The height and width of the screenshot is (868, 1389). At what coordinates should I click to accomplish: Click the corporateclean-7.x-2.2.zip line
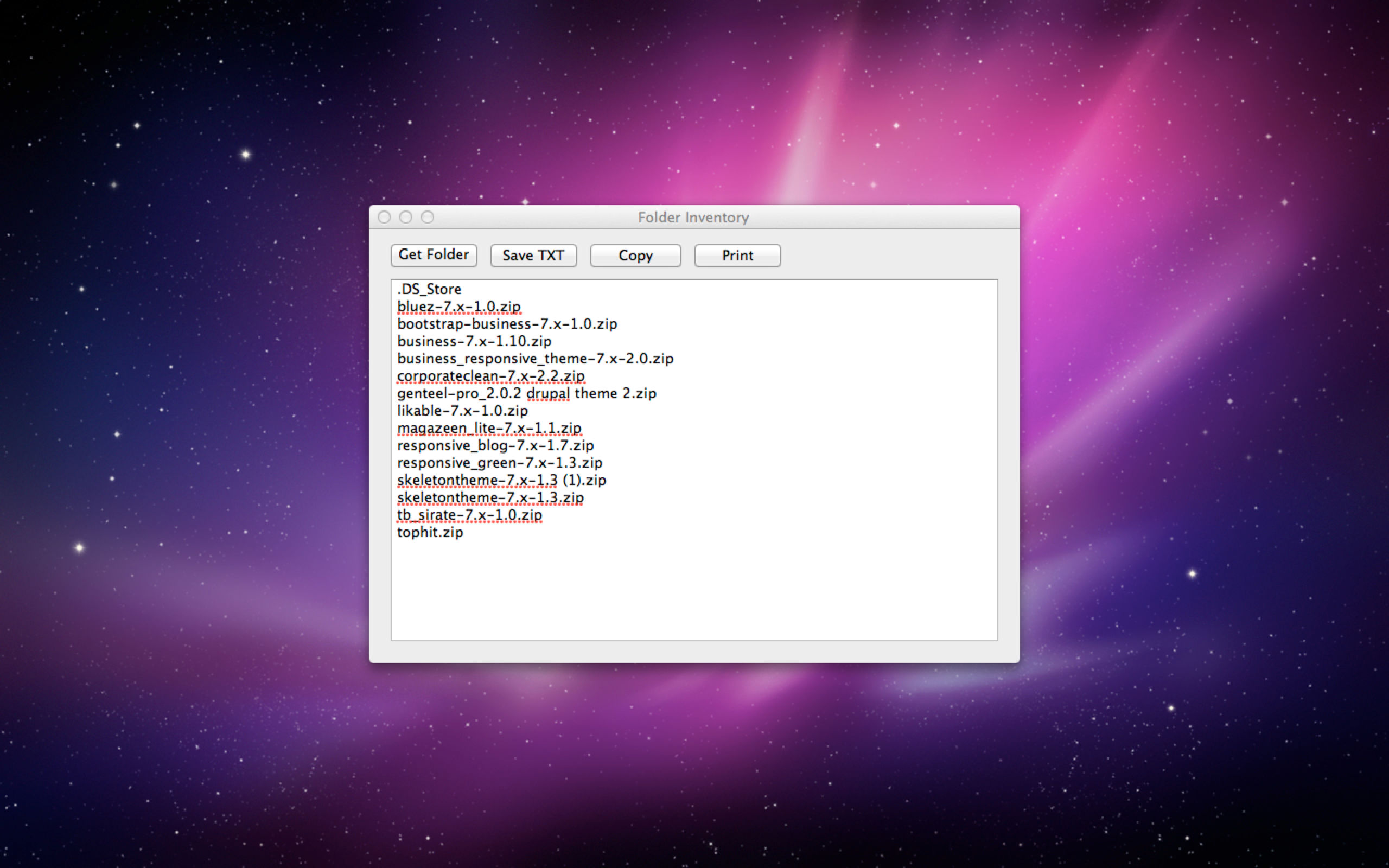click(490, 375)
